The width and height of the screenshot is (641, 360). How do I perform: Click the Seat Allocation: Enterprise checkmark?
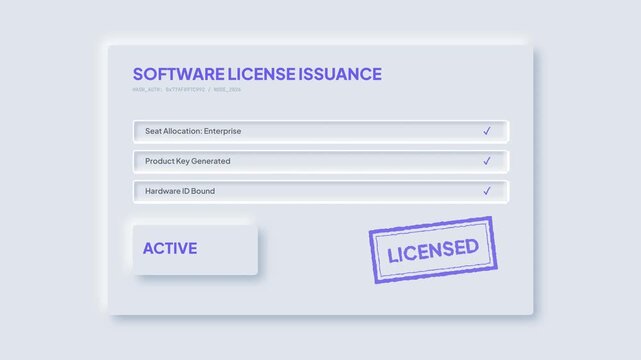pyautogui.click(x=486, y=131)
